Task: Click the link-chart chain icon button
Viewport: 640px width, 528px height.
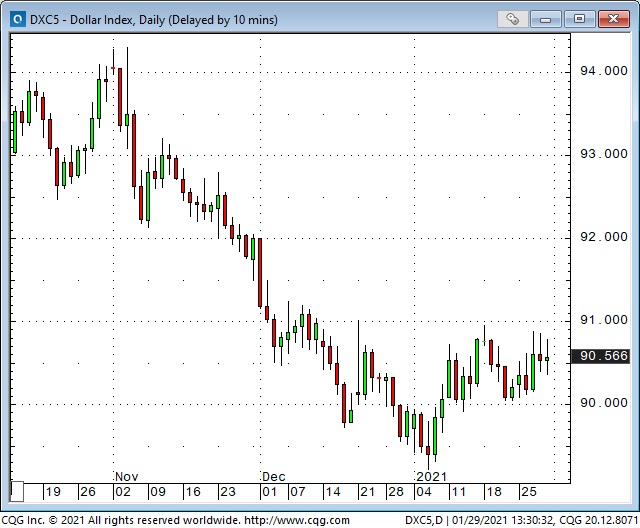Action: click(513, 19)
